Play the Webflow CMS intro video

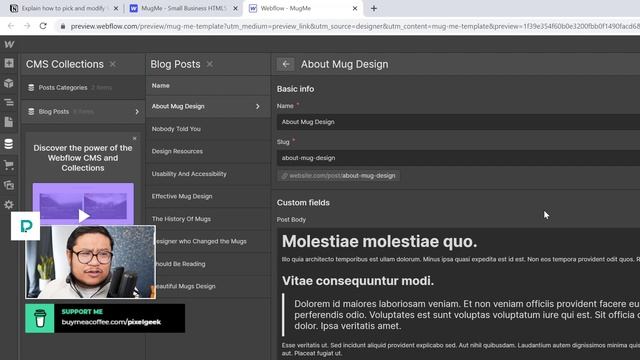[x=84, y=216]
